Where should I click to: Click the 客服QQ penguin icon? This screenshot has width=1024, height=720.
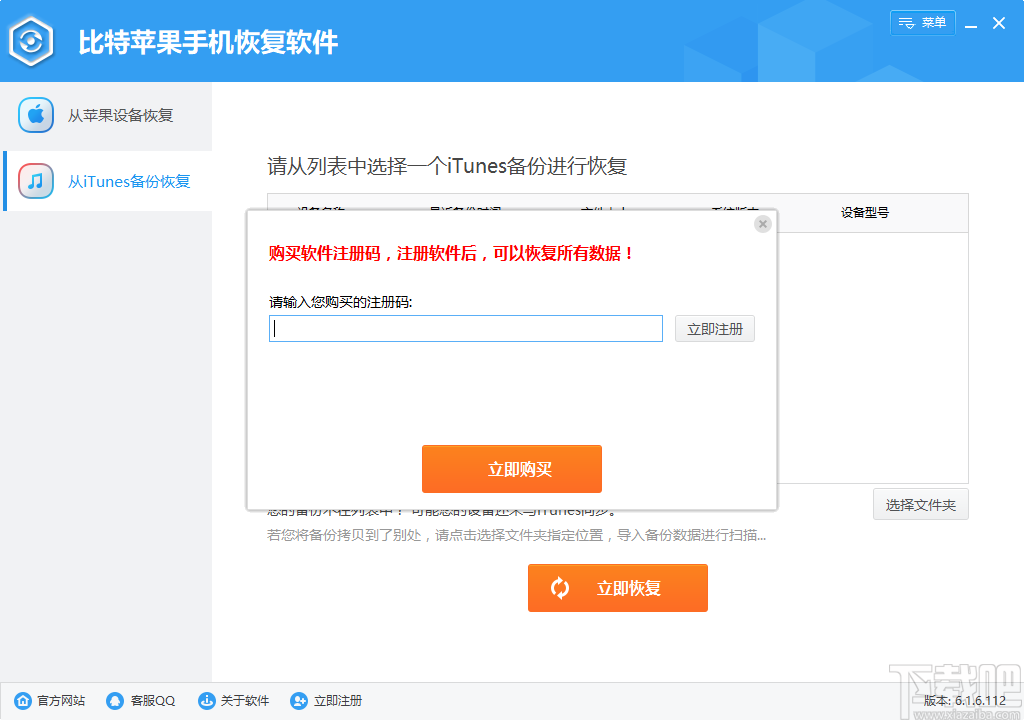pos(115,700)
